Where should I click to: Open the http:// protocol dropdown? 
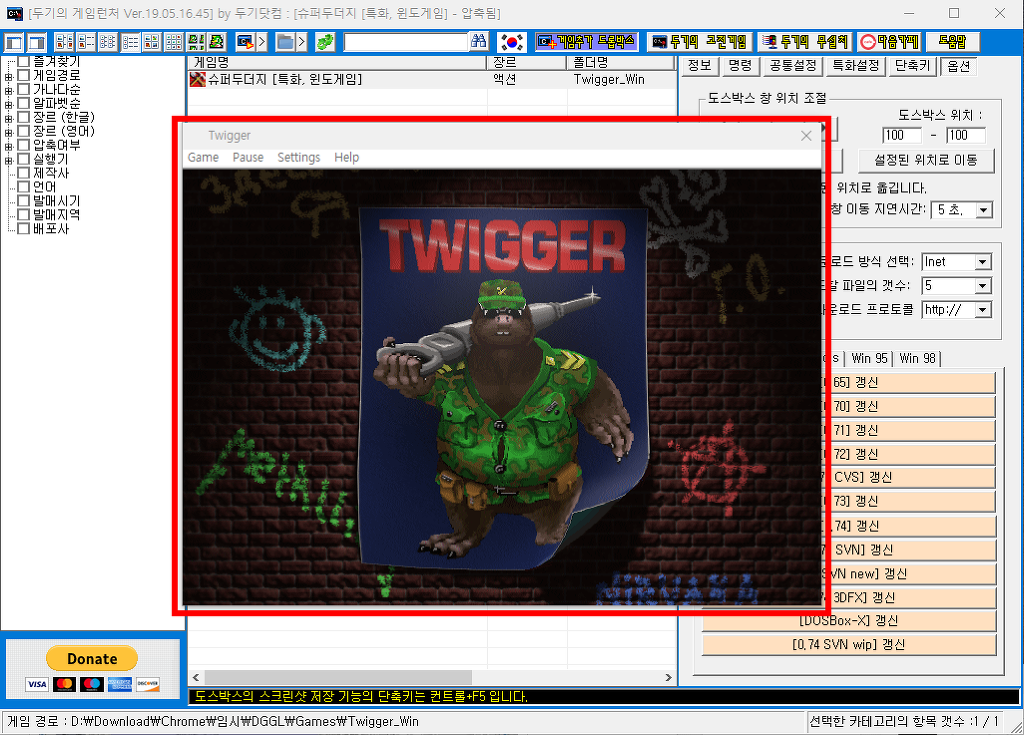point(983,310)
